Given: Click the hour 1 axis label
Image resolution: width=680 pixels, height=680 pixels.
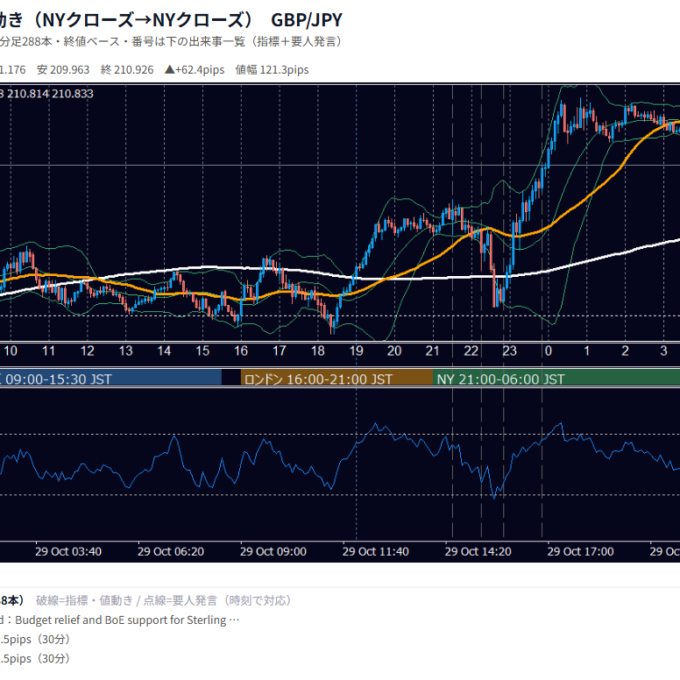Looking at the screenshot, I should click(x=587, y=351).
